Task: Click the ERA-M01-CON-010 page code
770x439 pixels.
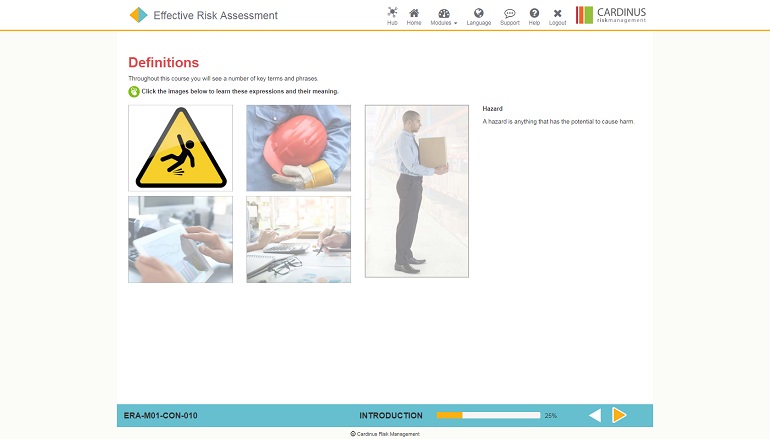Action: [161, 415]
